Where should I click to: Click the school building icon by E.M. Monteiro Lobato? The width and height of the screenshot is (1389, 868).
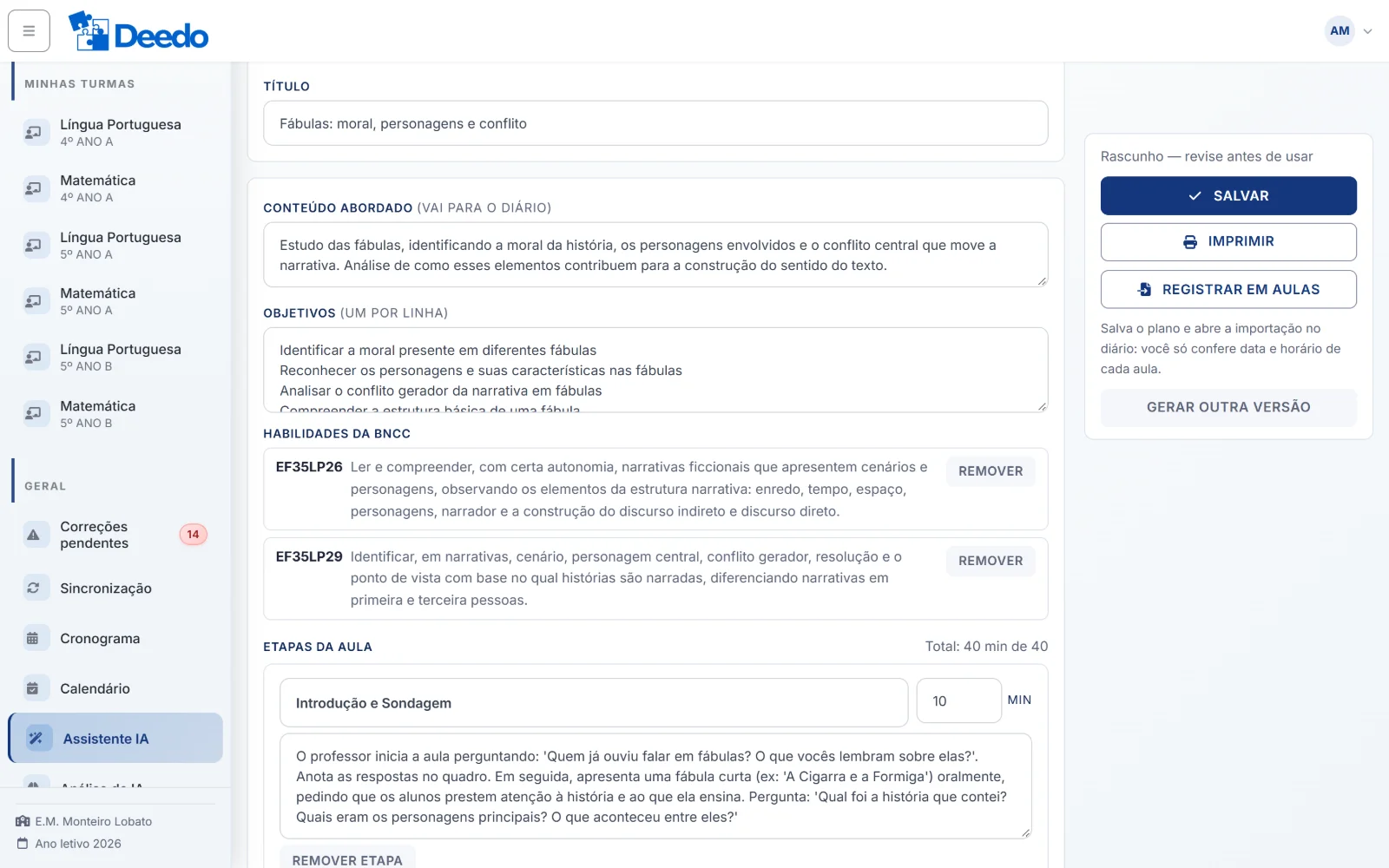(x=23, y=821)
